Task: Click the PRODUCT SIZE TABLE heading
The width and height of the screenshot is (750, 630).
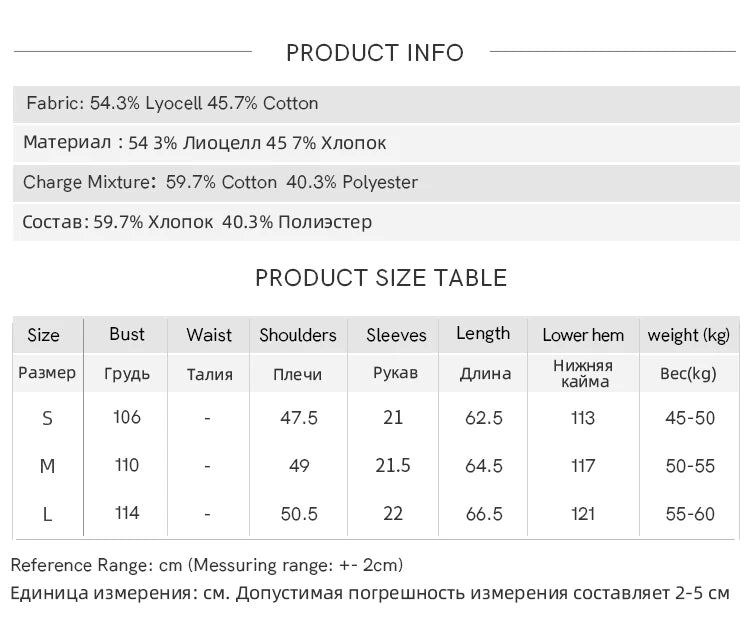Action: point(381,278)
